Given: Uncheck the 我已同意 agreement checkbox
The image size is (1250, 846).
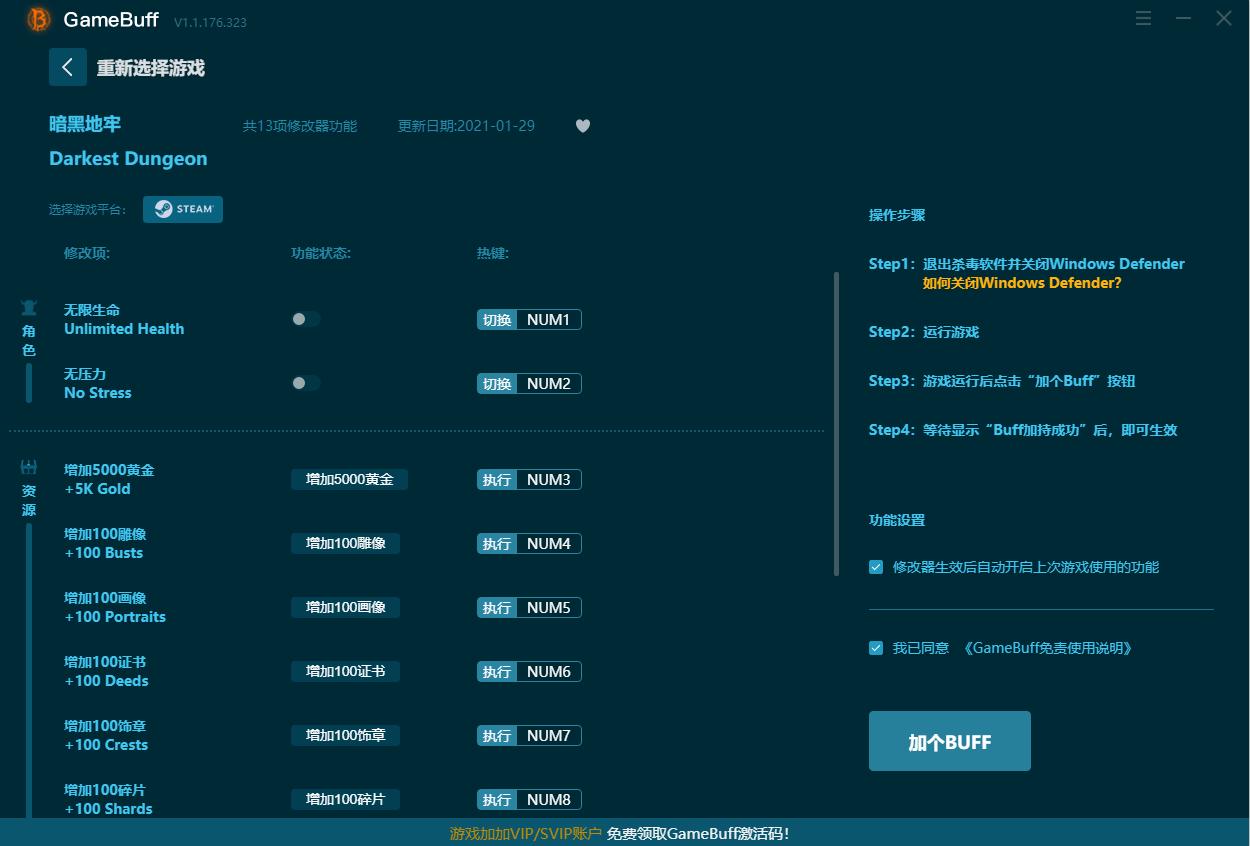Looking at the screenshot, I should coord(876,648).
